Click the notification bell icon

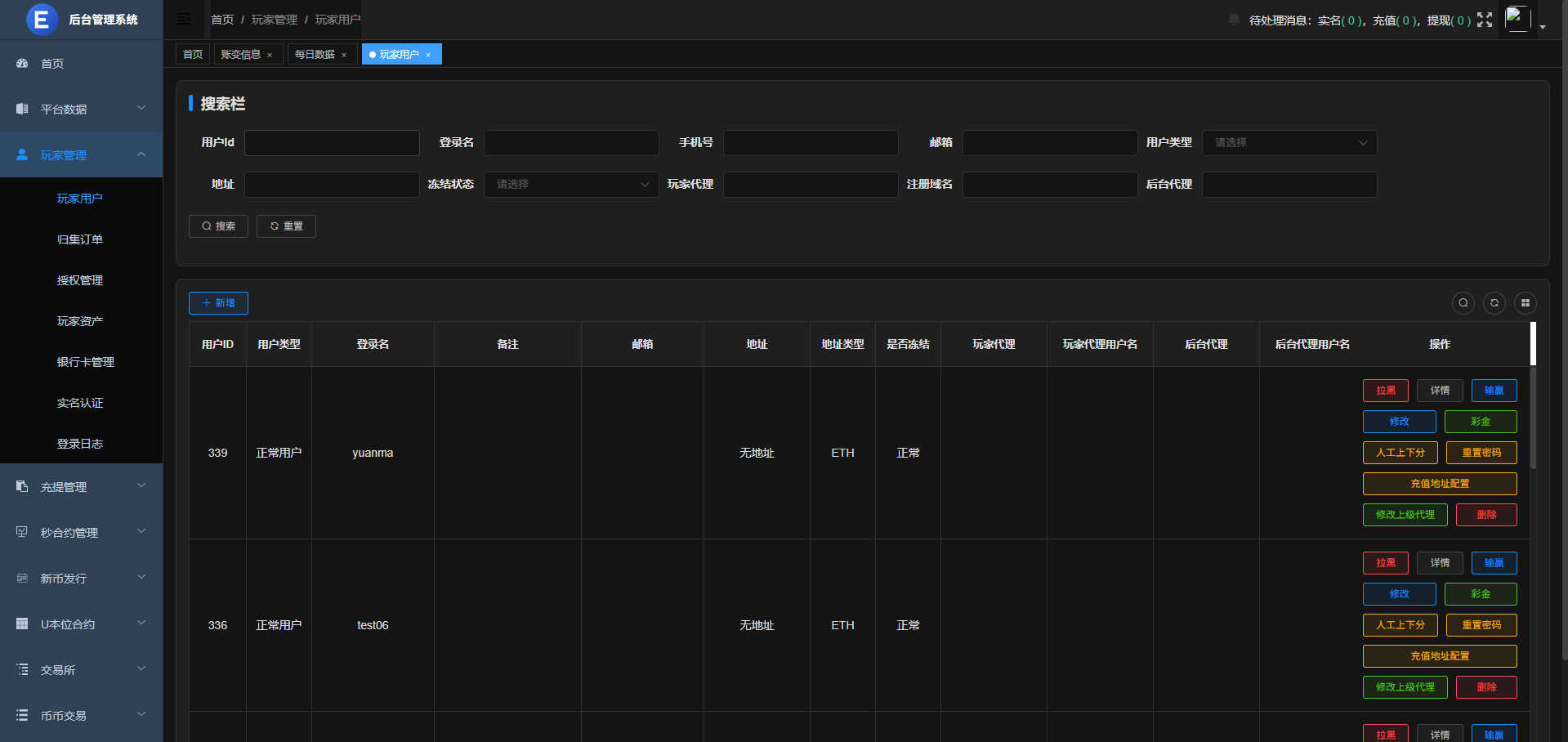click(1234, 20)
